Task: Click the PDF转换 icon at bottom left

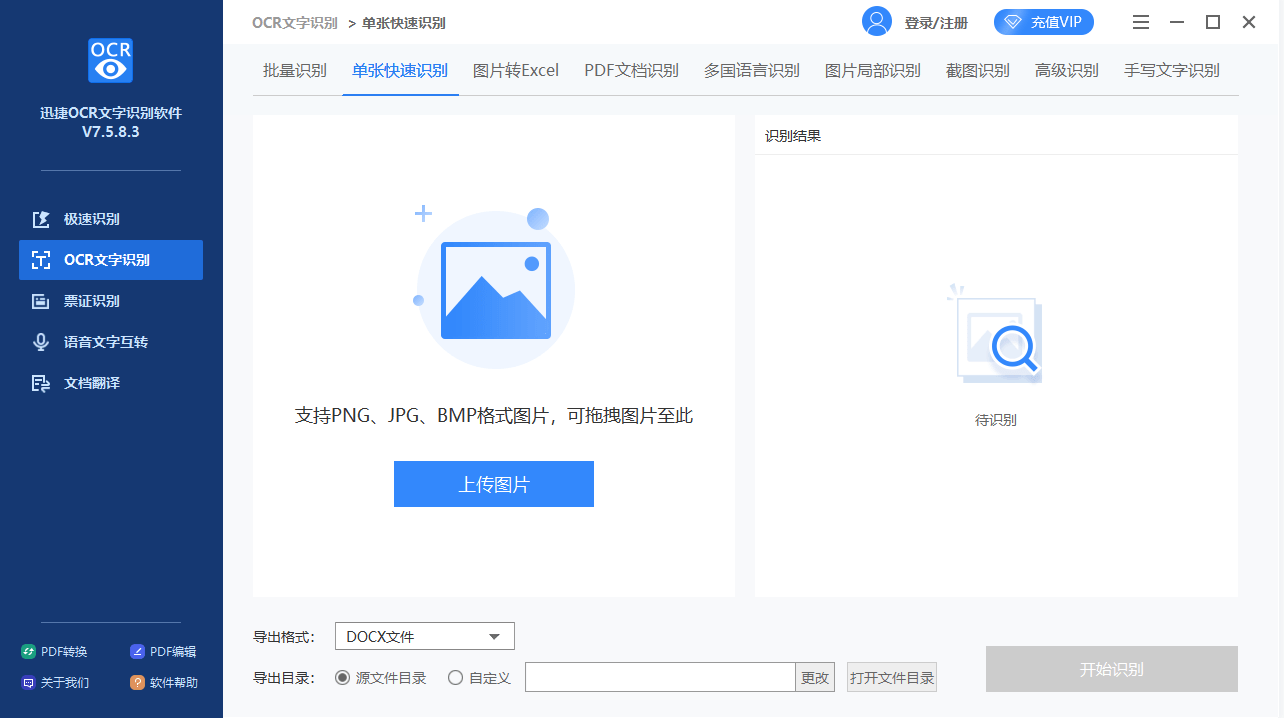Action: [x=28, y=652]
